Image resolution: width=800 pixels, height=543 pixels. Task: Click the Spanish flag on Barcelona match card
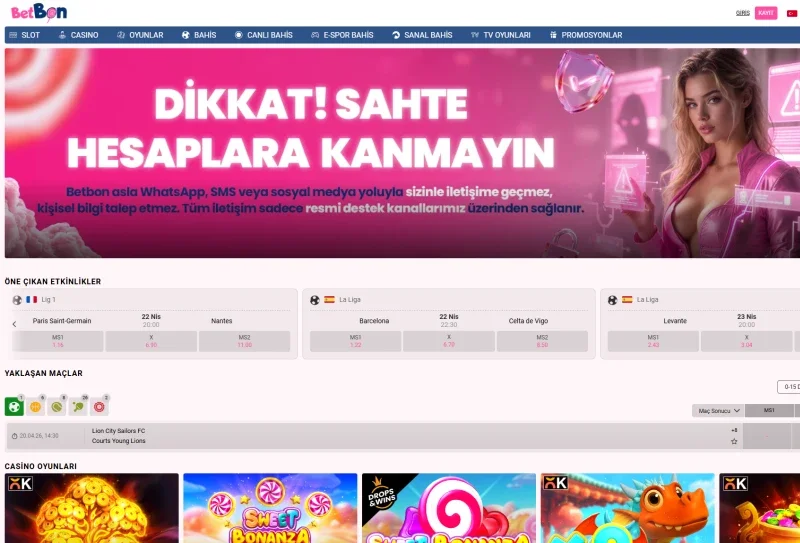click(330, 300)
